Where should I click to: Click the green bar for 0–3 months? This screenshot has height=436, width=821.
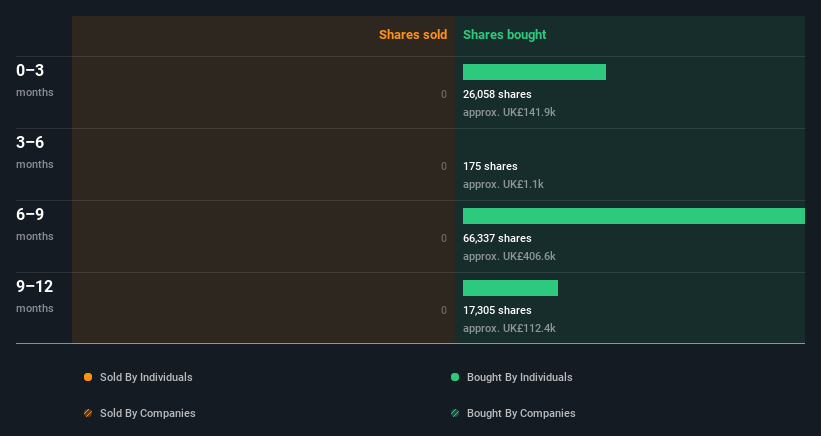coord(534,72)
